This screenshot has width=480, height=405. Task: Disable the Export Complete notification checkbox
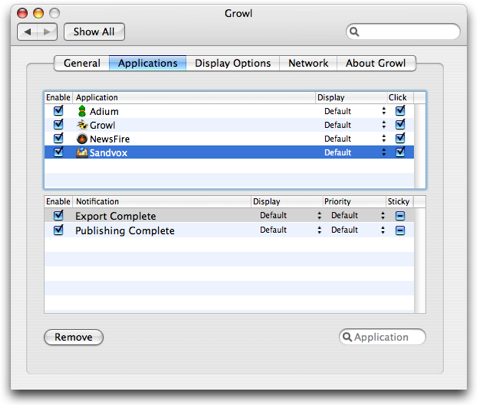click(x=59, y=215)
